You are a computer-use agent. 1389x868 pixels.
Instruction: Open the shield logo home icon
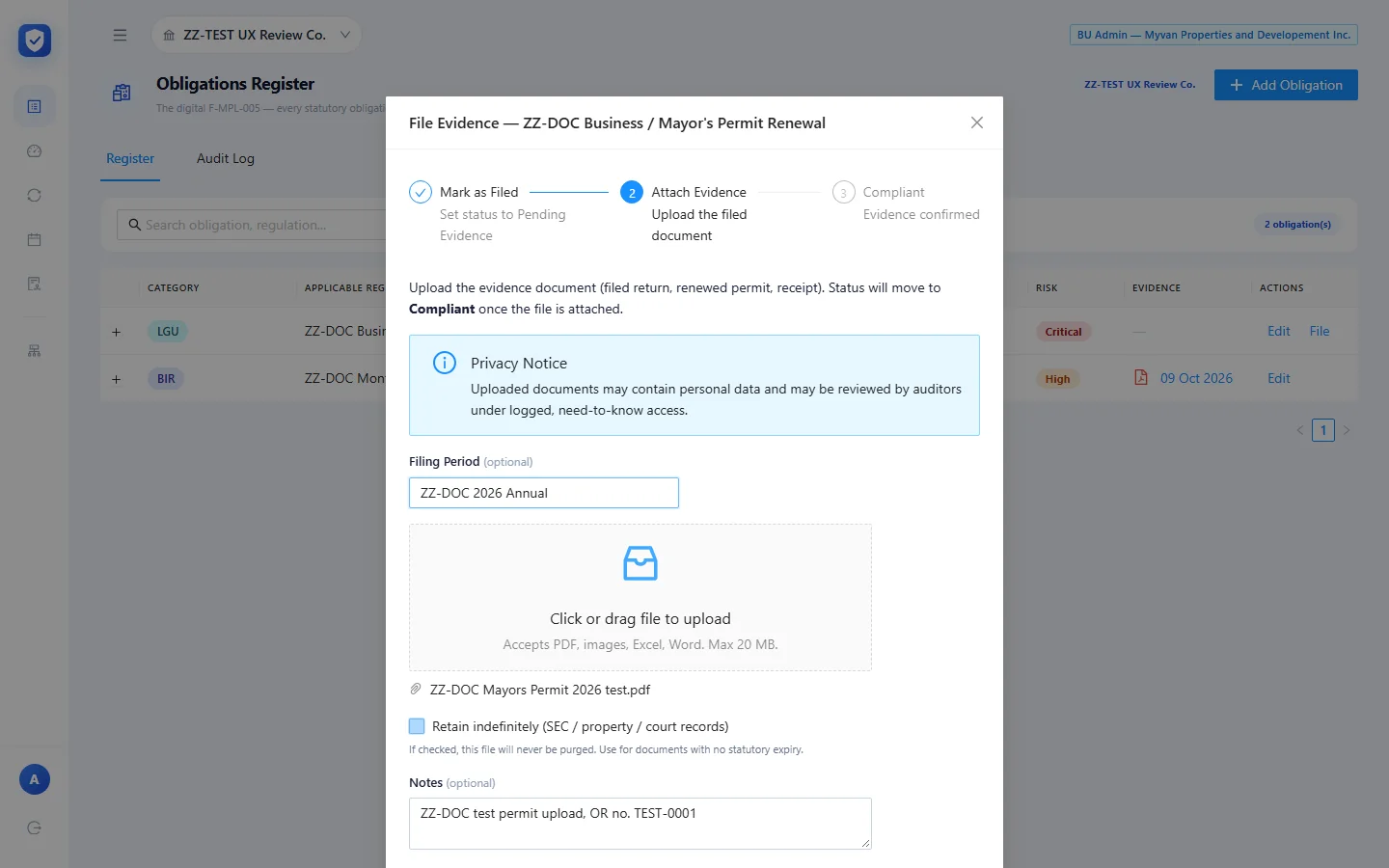[35, 41]
